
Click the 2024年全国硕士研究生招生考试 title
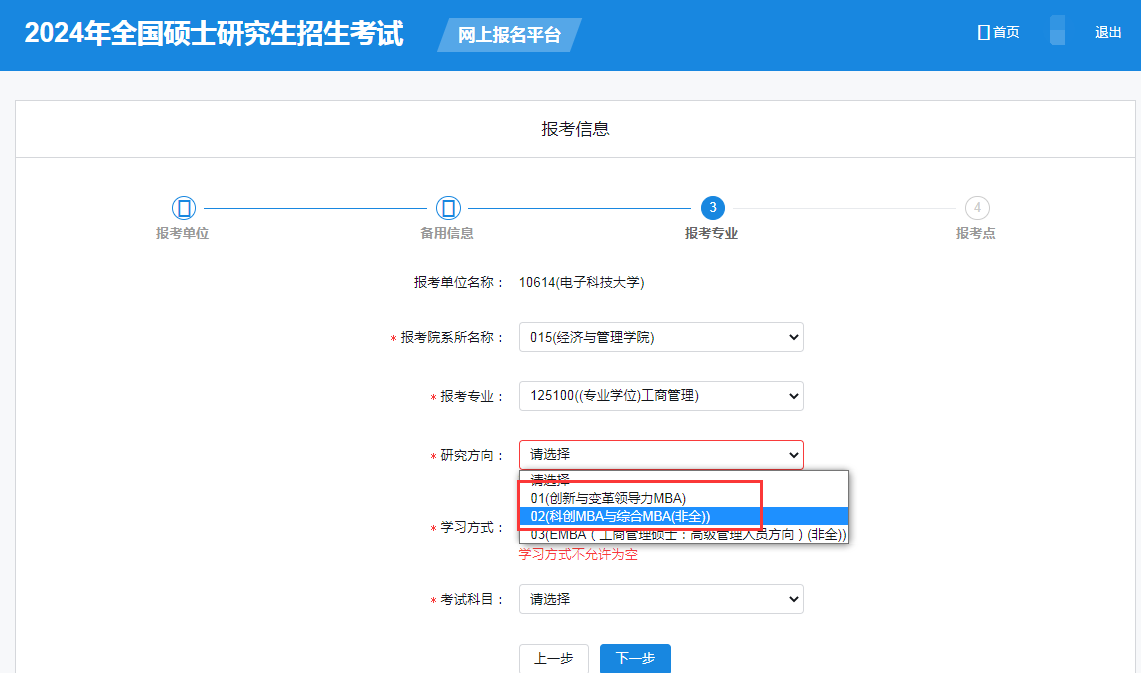point(214,34)
